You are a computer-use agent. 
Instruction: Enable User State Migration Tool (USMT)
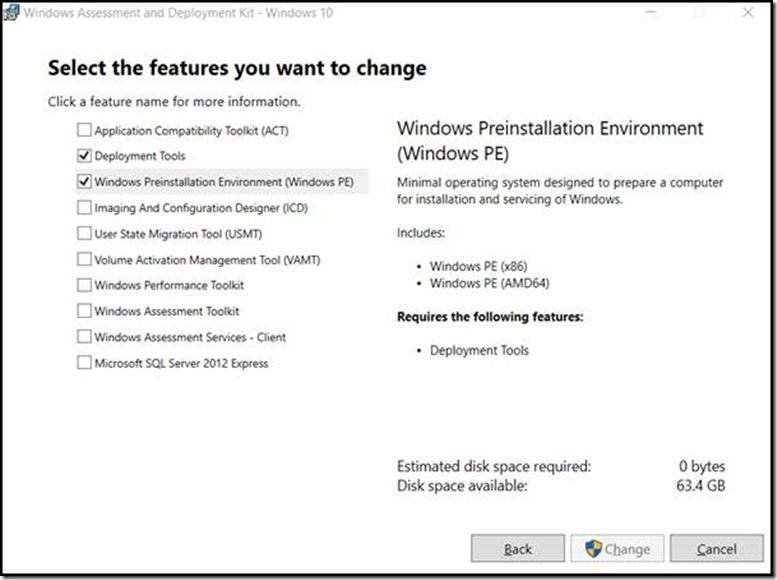tap(83, 234)
